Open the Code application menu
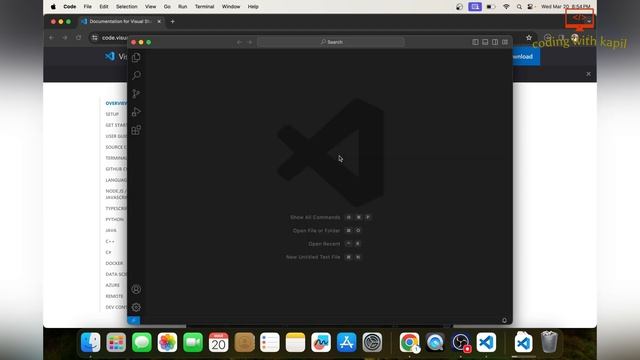Image resolution: width=640 pixels, height=360 pixels. [70, 7]
